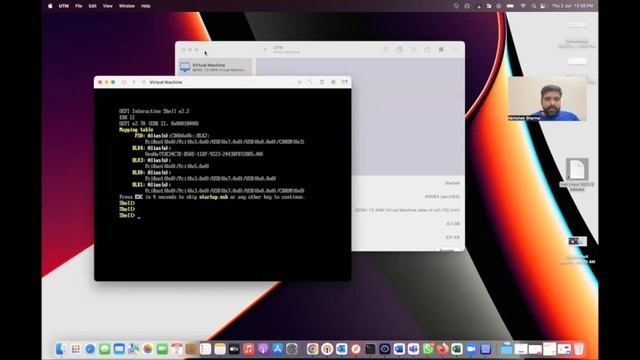The image size is (640, 360).
Task: Open Podcasts from the Dock
Action: [x=263, y=349]
